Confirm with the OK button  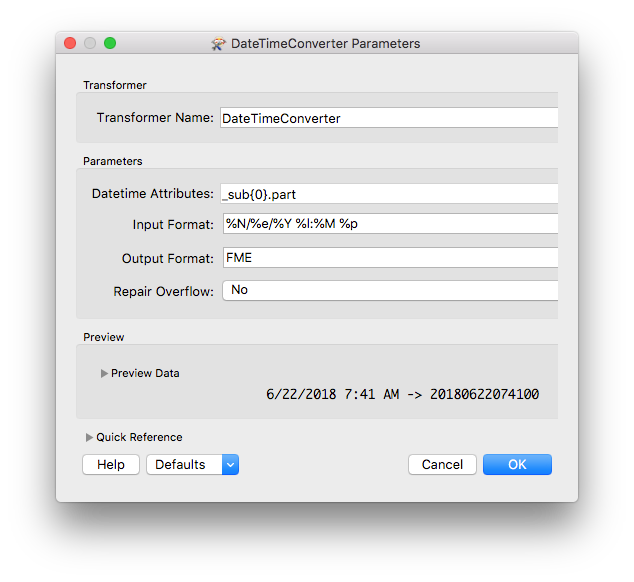pos(517,464)
